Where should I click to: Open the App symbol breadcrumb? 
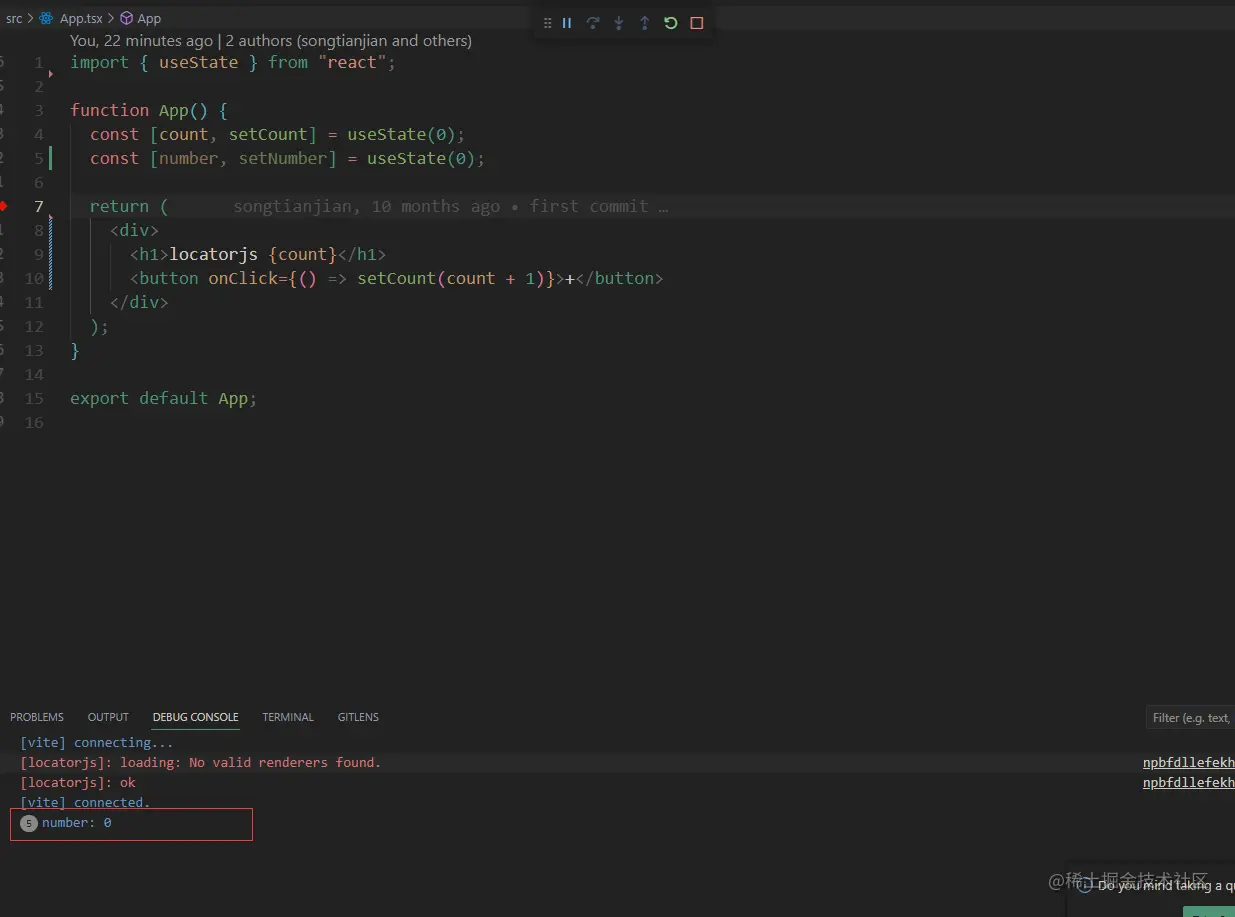click(x=149, y=18)
